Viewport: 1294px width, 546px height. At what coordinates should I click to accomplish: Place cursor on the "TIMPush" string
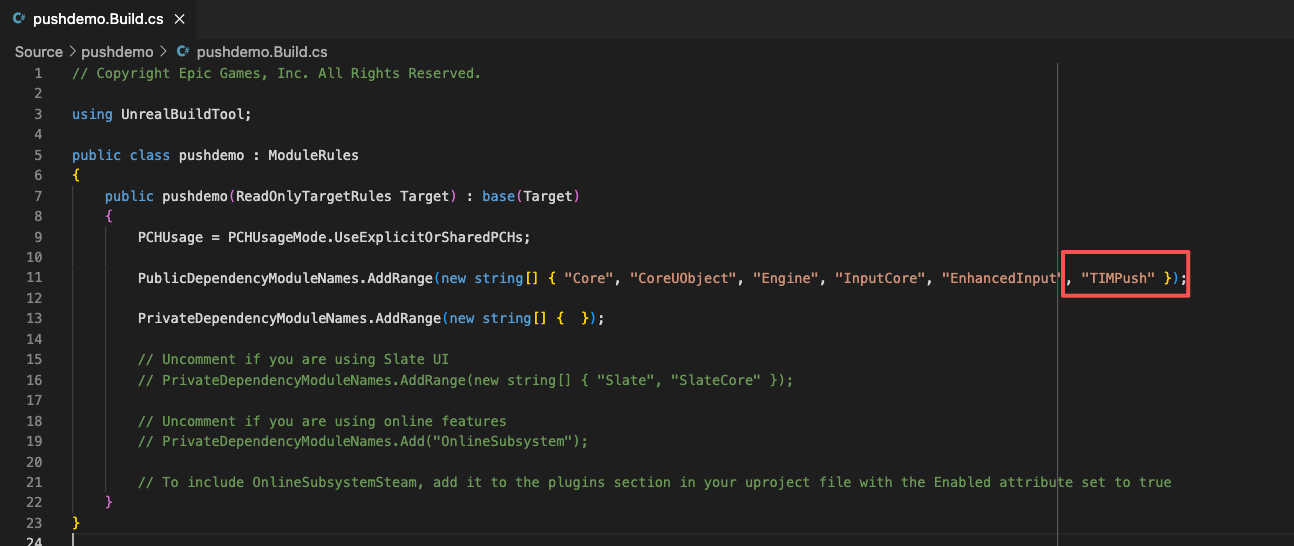pos(1118,278)
